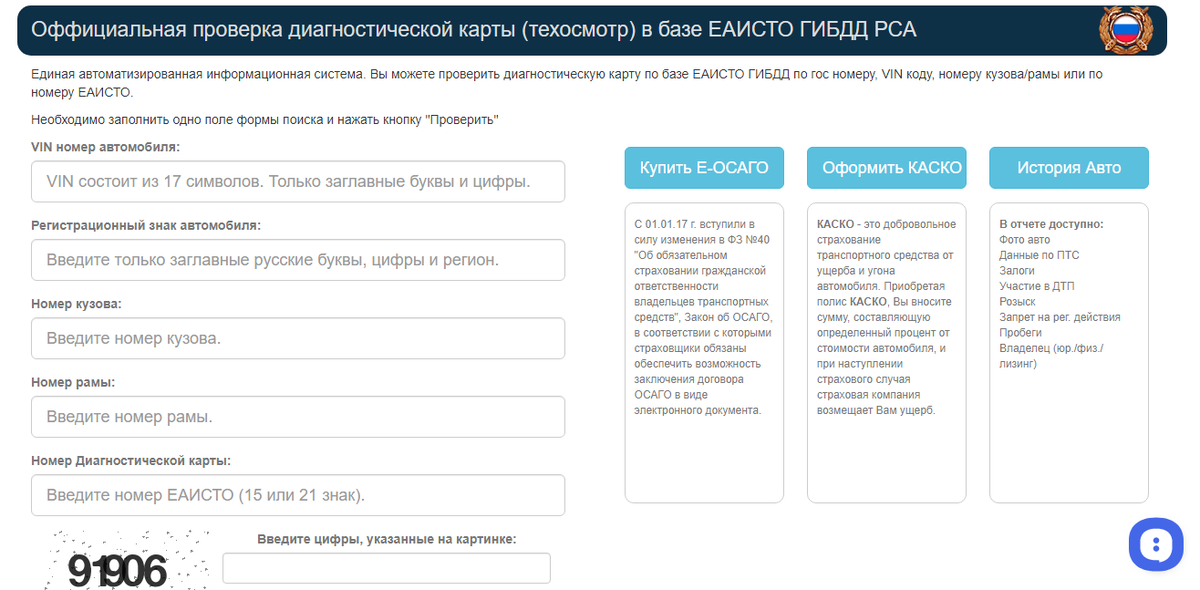The image size is (1200, 590).
Task: Click the captcha digits input field
Action: [386, 568]
